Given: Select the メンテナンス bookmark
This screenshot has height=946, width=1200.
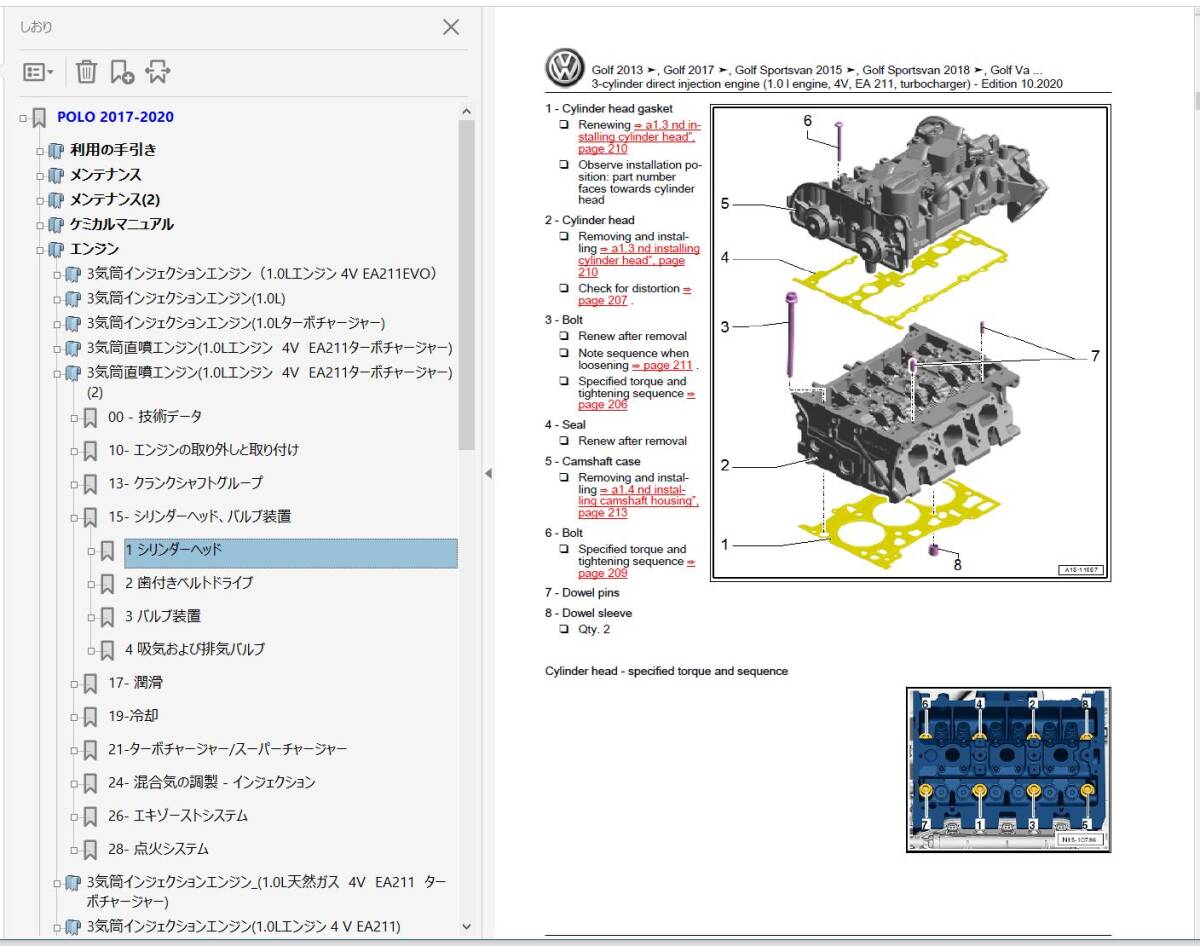Looking at the screenshot, I should click(105, 175).
